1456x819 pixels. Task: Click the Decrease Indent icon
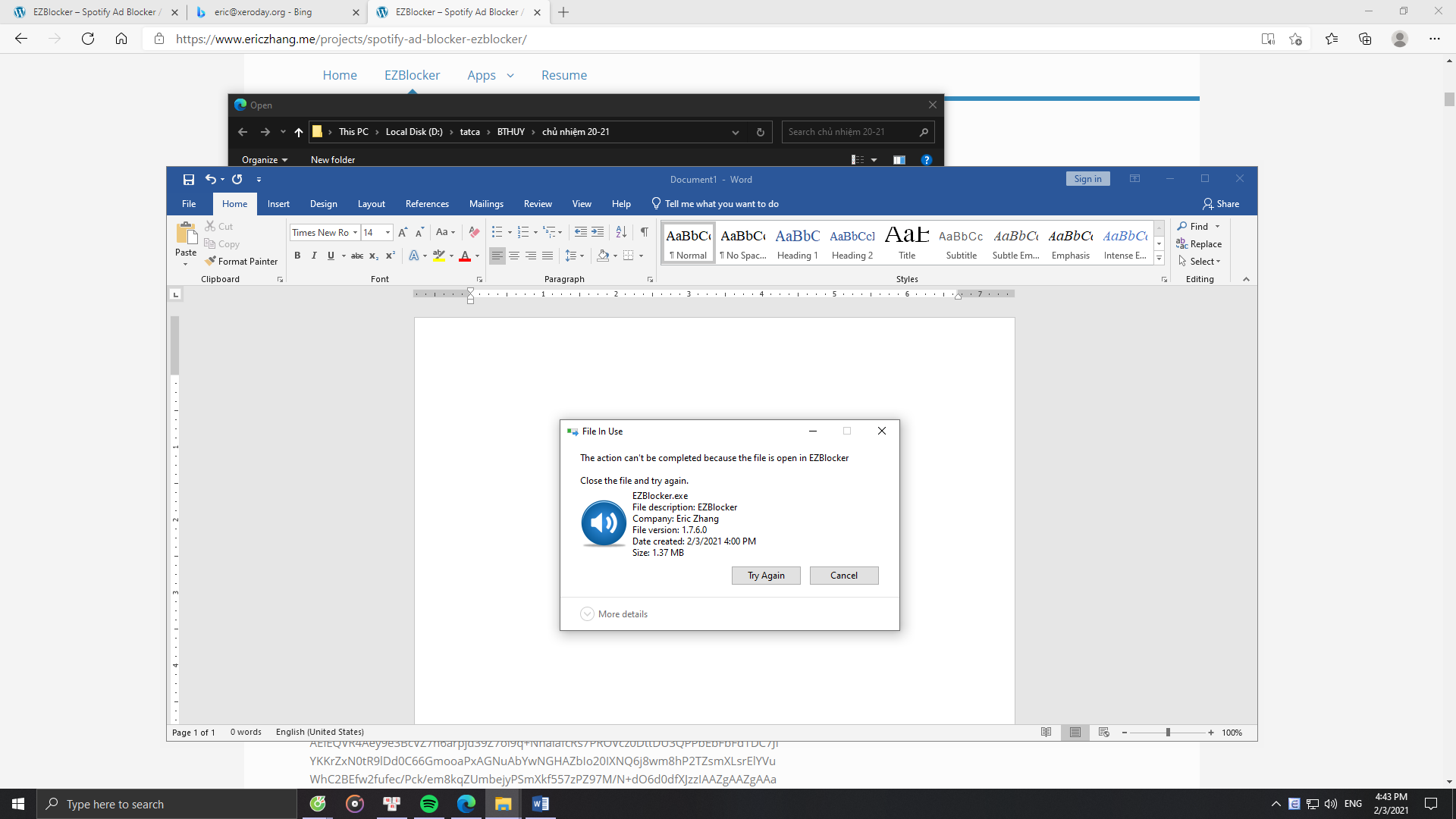581,232
